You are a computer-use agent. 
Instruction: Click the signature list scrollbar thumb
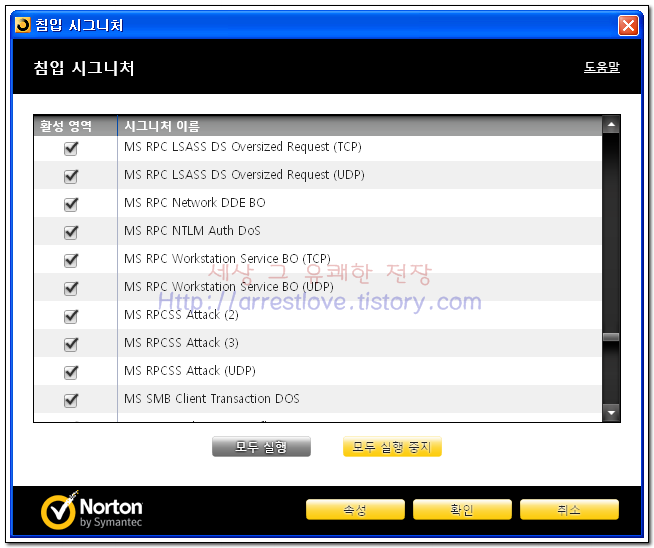[611, 337]
